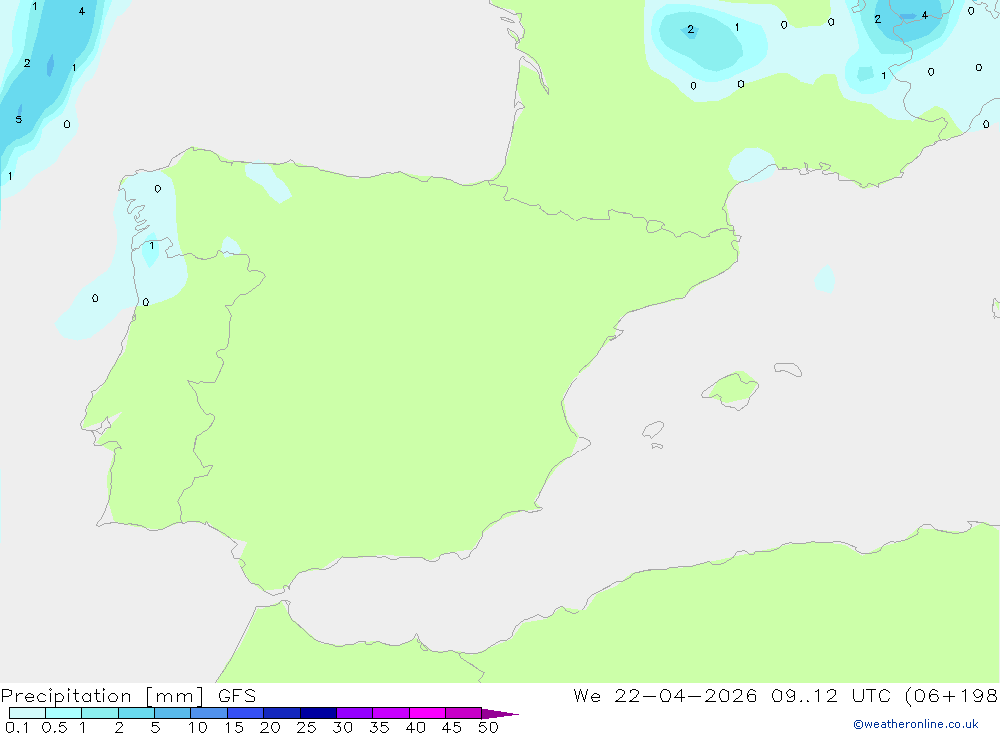Click the Ibiza island outline
1000x733 pixels.
[x=653, y=429]
